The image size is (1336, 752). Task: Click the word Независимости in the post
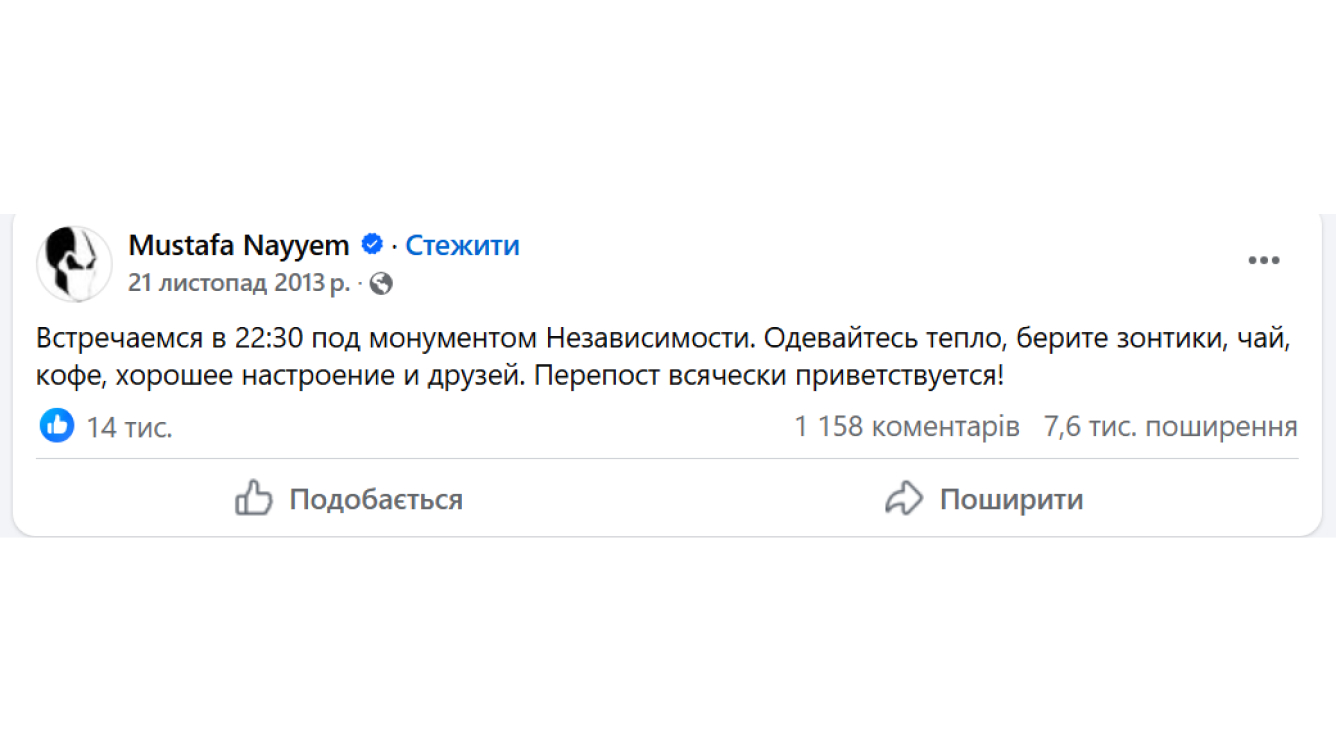[x=650, y=338]
